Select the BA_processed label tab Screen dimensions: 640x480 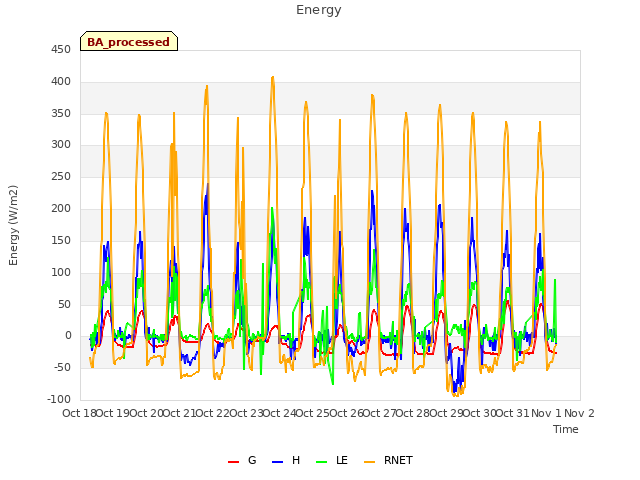[x=129, y=41]
